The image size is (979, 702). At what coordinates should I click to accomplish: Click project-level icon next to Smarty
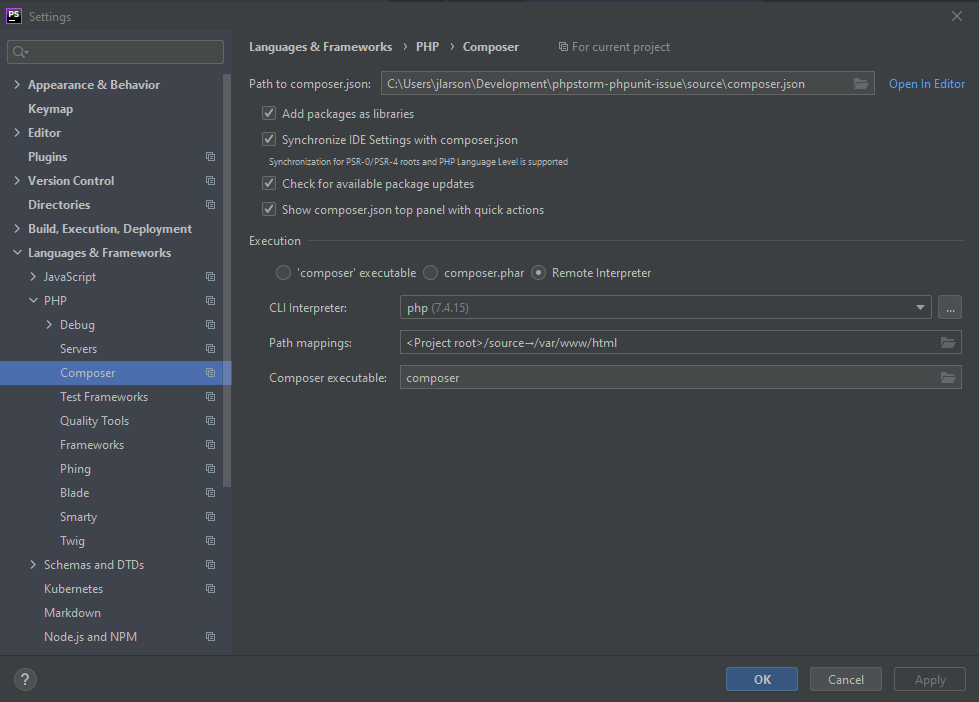click(x=210, y=517)
